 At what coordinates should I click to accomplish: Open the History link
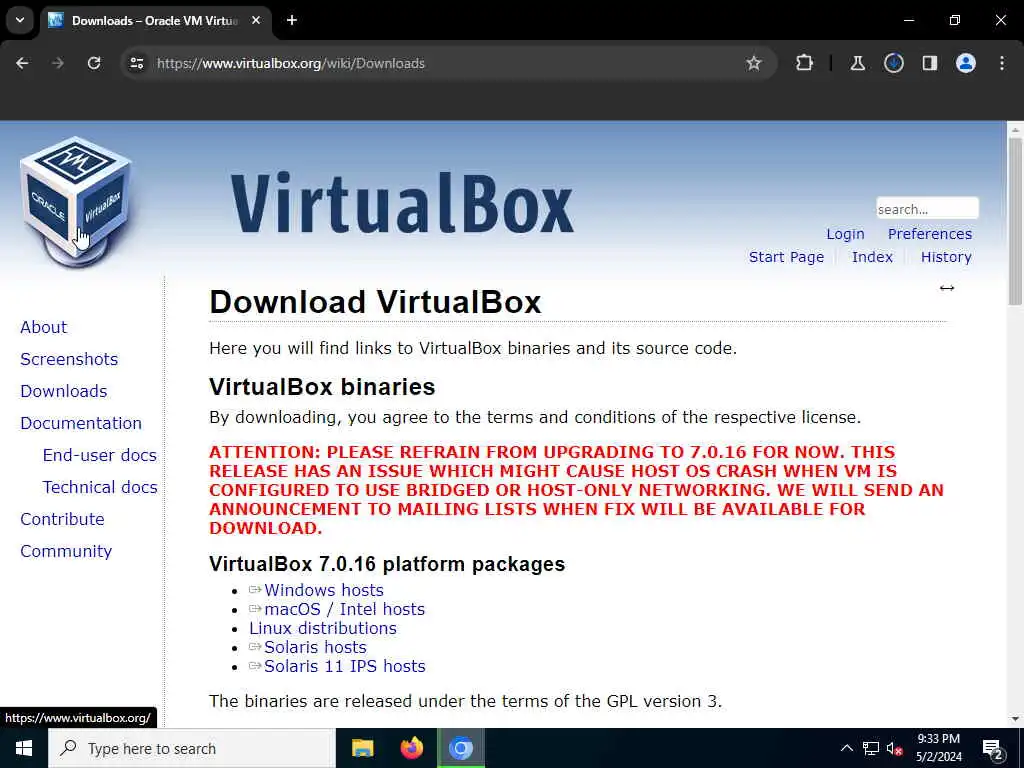click(x=946, y=257)
